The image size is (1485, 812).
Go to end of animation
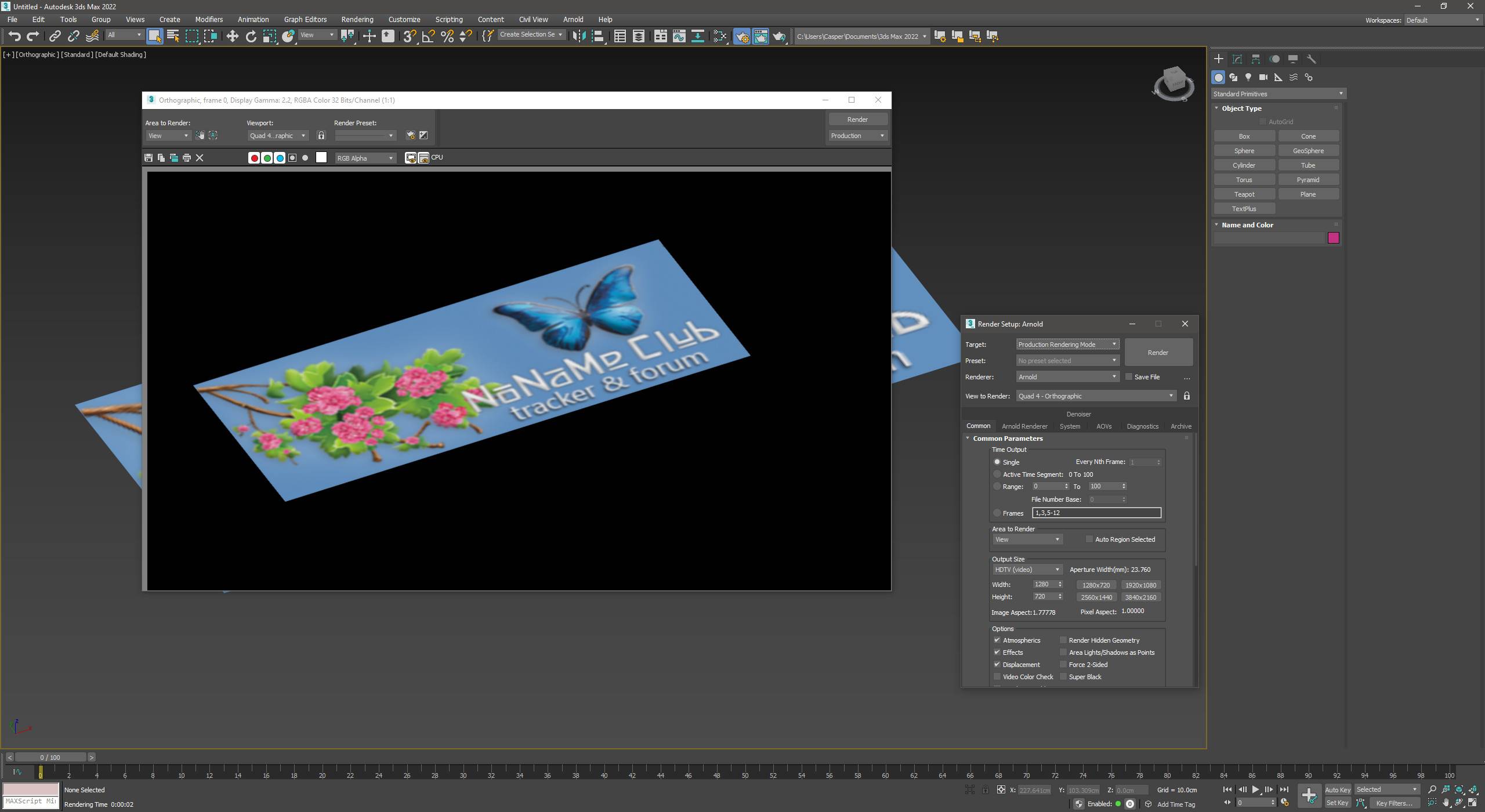click(1284, 789)
